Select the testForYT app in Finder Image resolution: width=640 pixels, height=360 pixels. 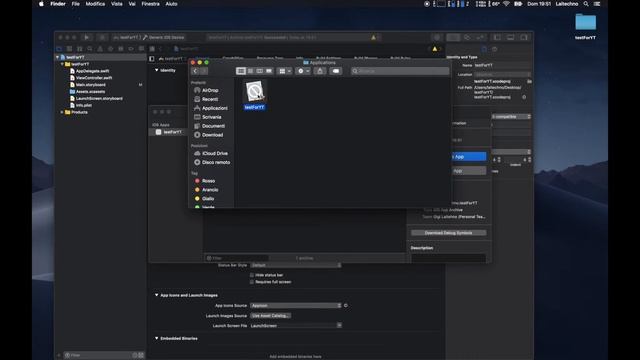(x=255, y=95)
